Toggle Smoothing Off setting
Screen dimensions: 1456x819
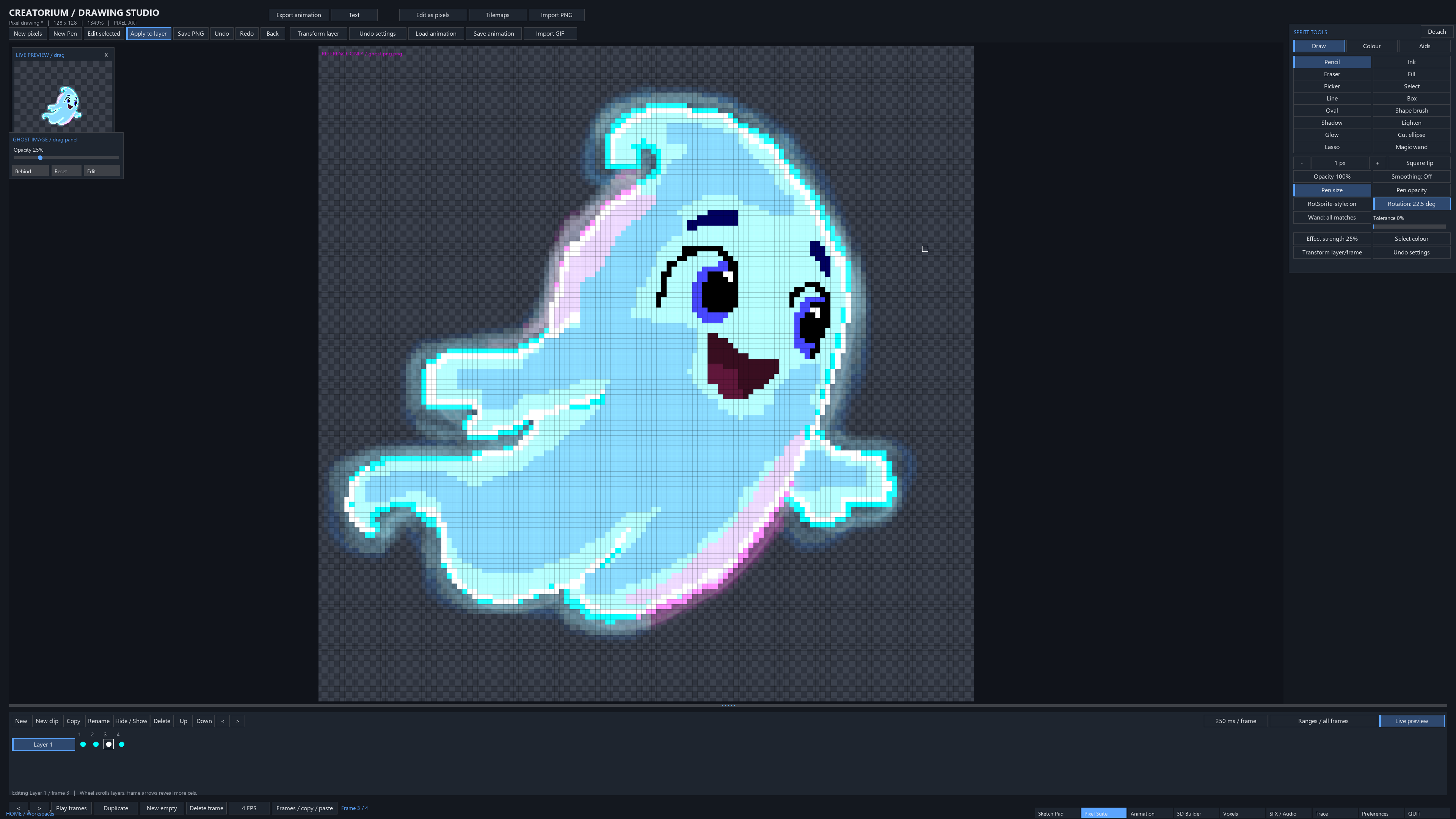click(x=1411, y=176)
